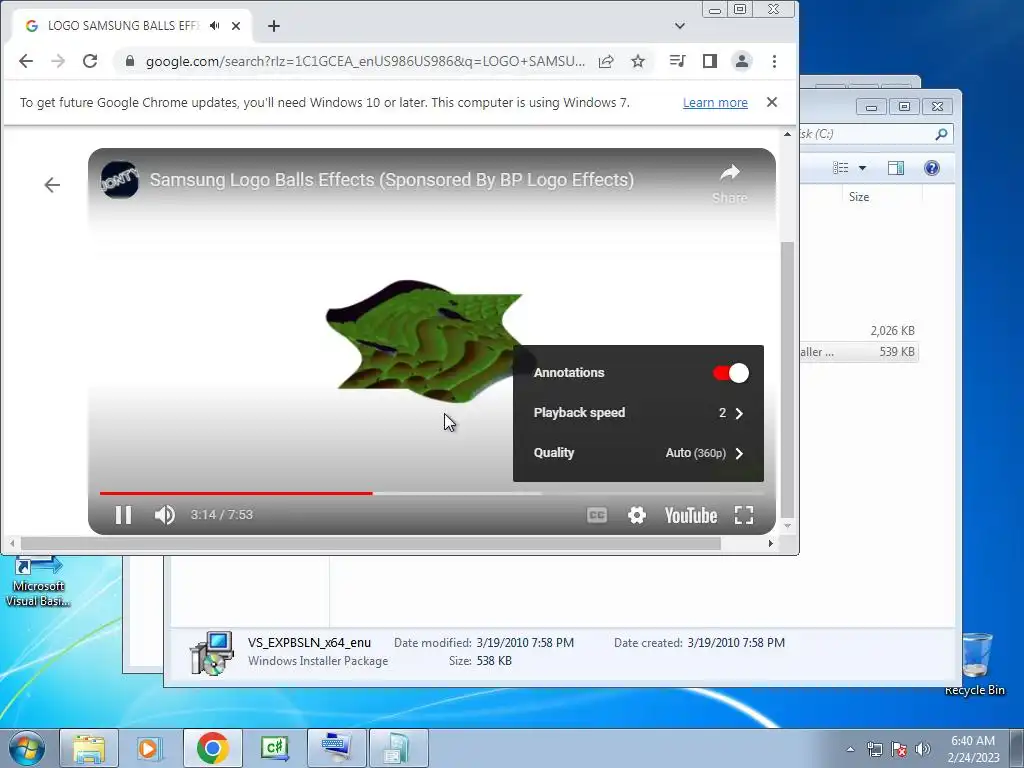Image resolution: width=1024 pixels, height=768 pixels.
Task: Click Chrome's back navigation arrow
Action: point(25,61)
